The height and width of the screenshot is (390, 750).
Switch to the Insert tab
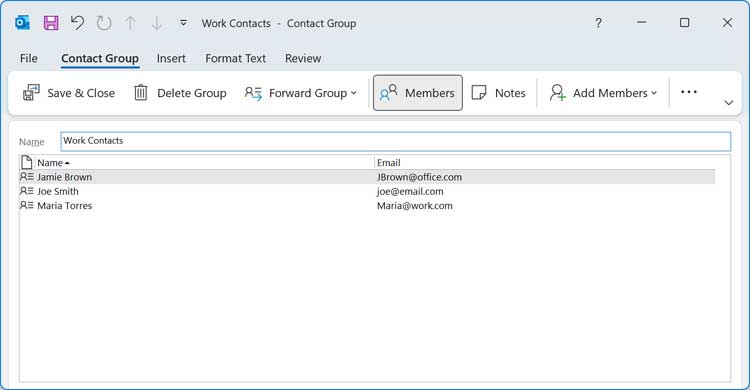tap(171, 58)
